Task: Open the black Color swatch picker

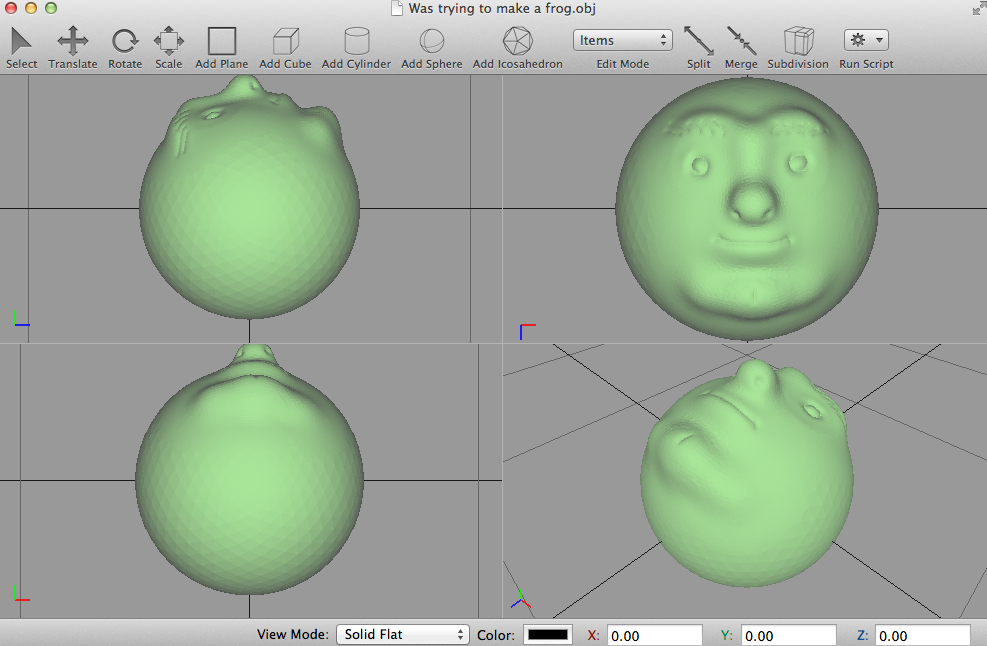Action: [x=548, y=634]
